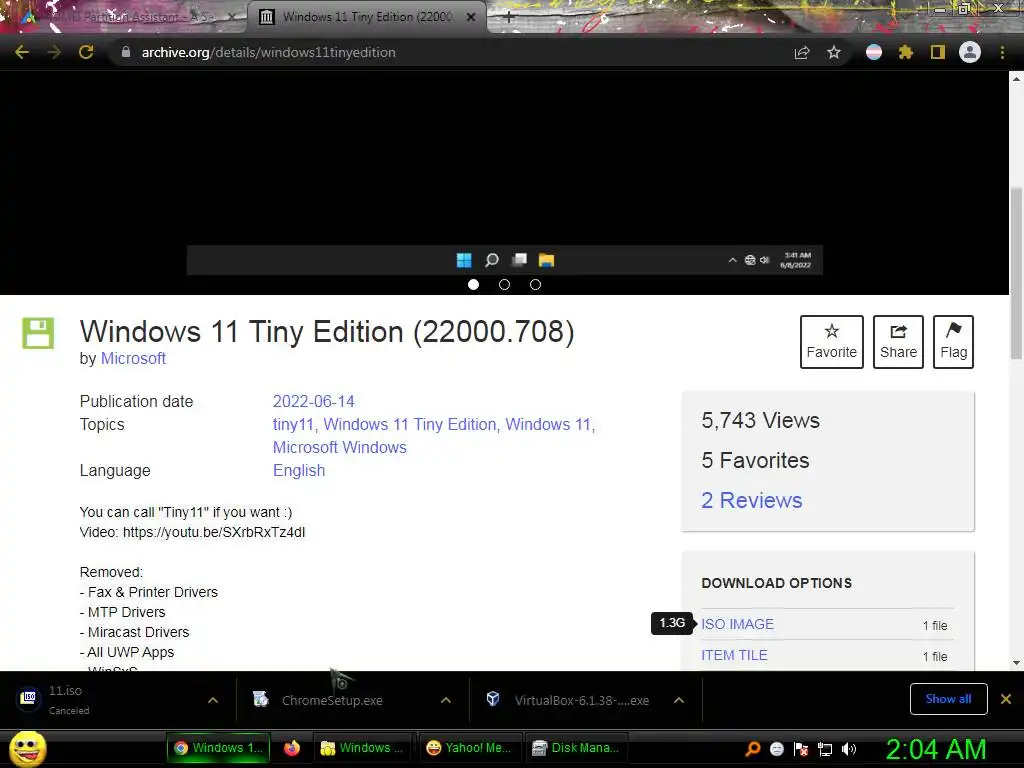The width and height of the screenshot is (1024, 768).
Task: Open the English language link
Action: point(298,470)
